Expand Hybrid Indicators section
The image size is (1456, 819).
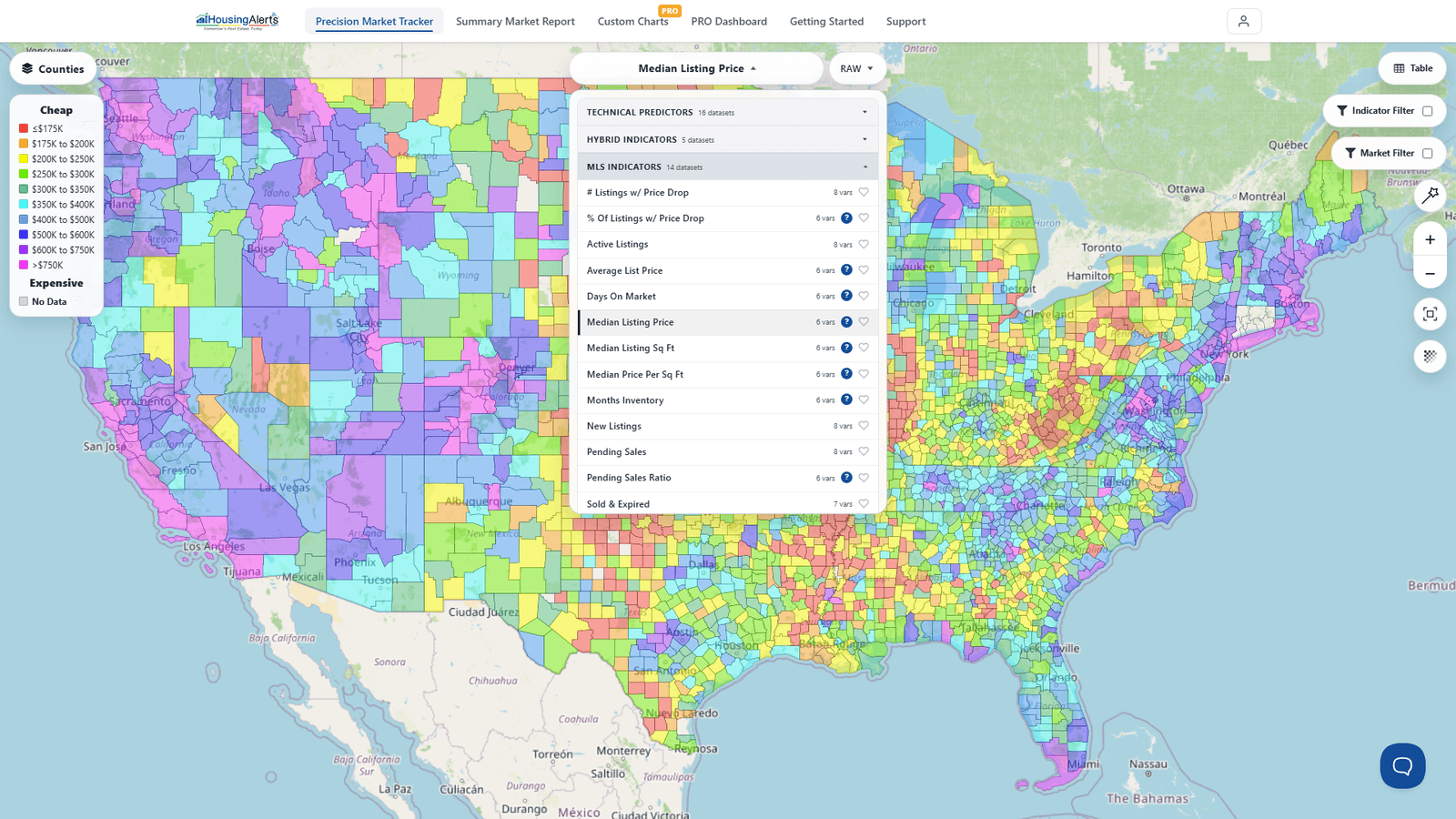pos(728,139)
